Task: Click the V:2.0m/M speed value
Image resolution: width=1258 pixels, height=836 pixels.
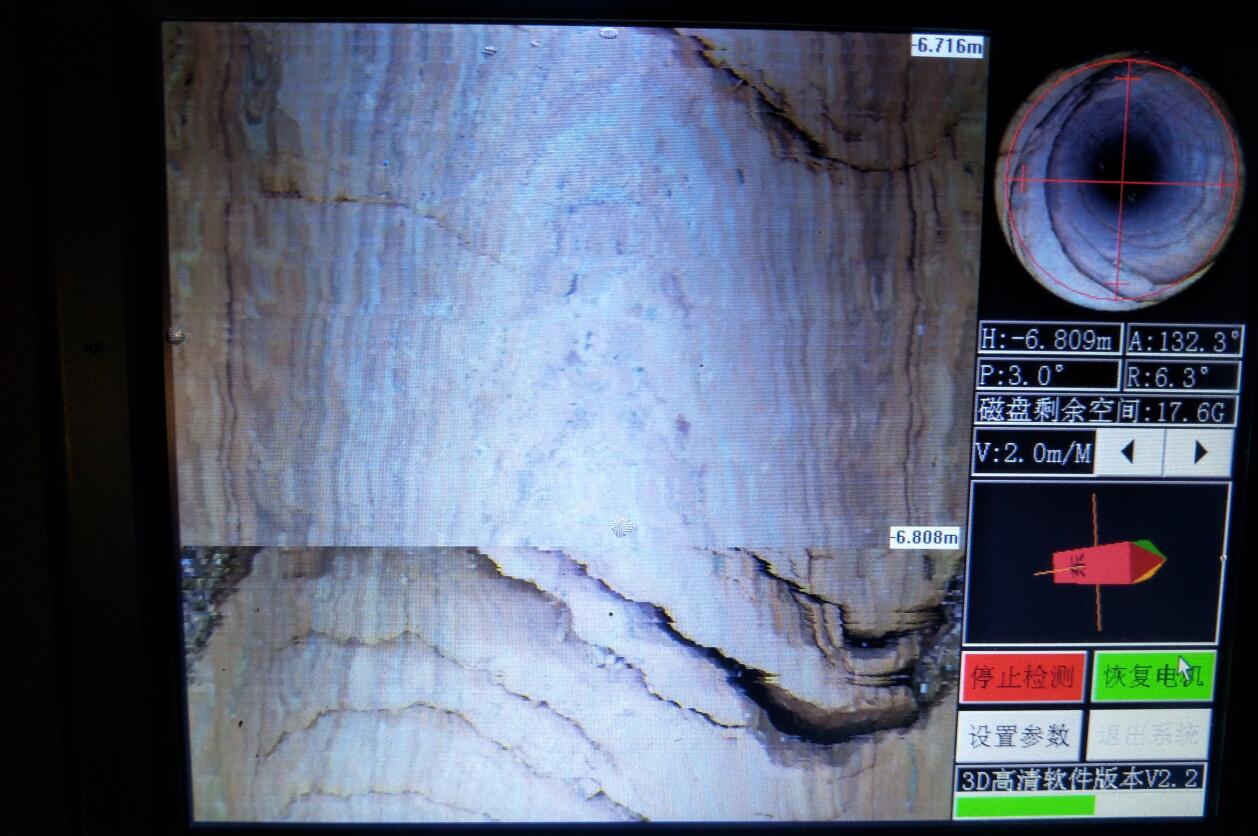Action: click(1034, 453)
